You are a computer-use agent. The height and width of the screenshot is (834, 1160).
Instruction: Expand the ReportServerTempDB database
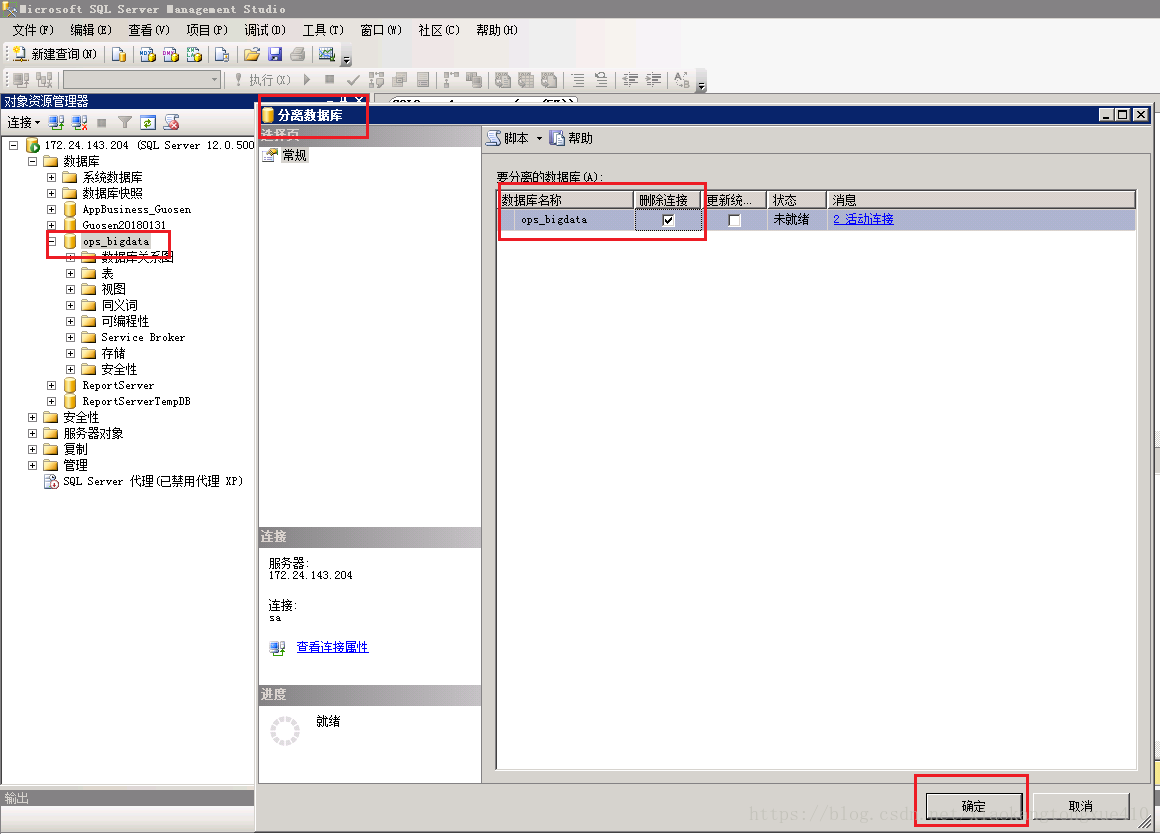(51, 401)
